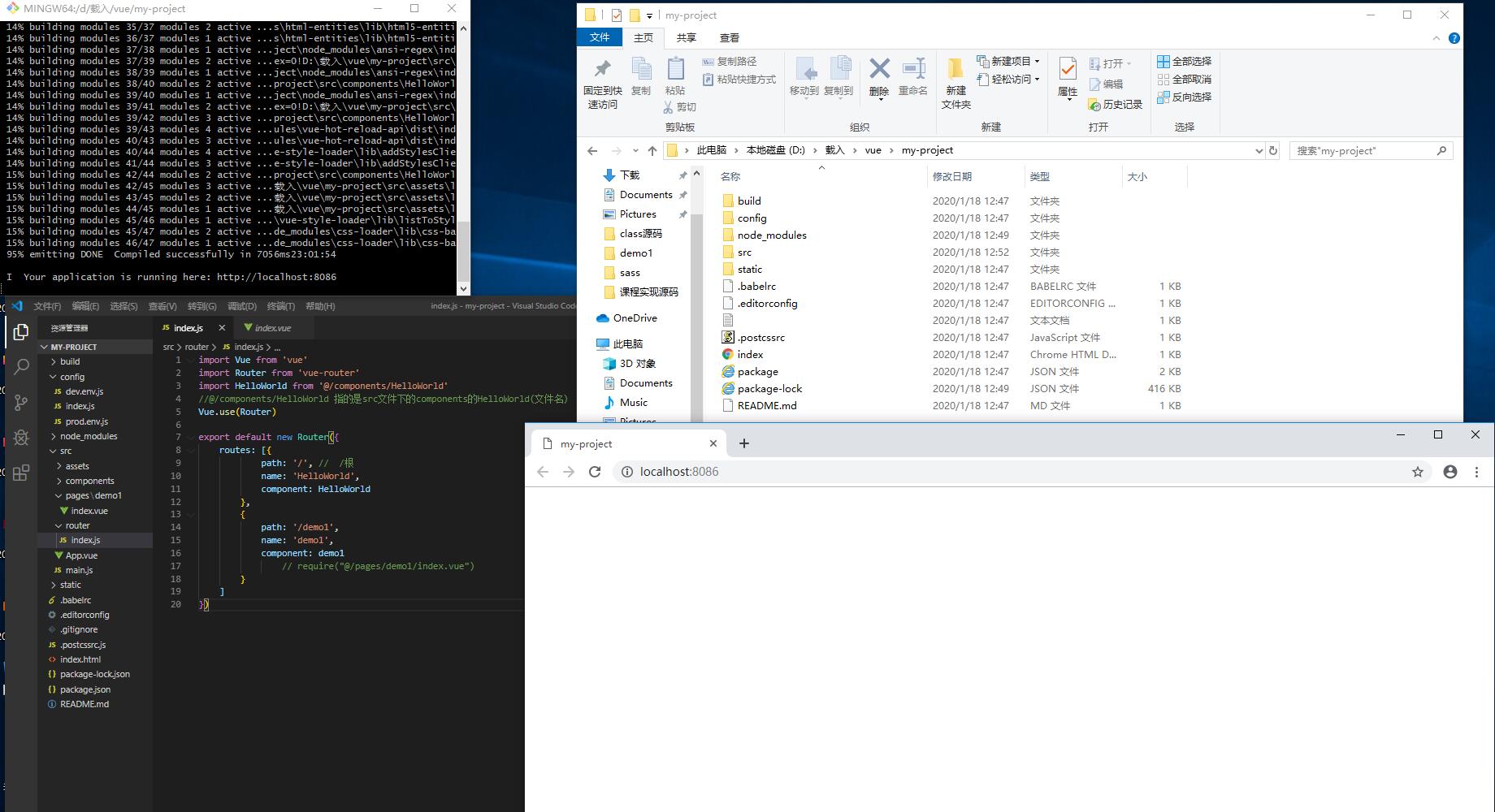1495x812 pixels.
Task: Click 历史记录 in File Explorer ribbon
Action: 1116,105
